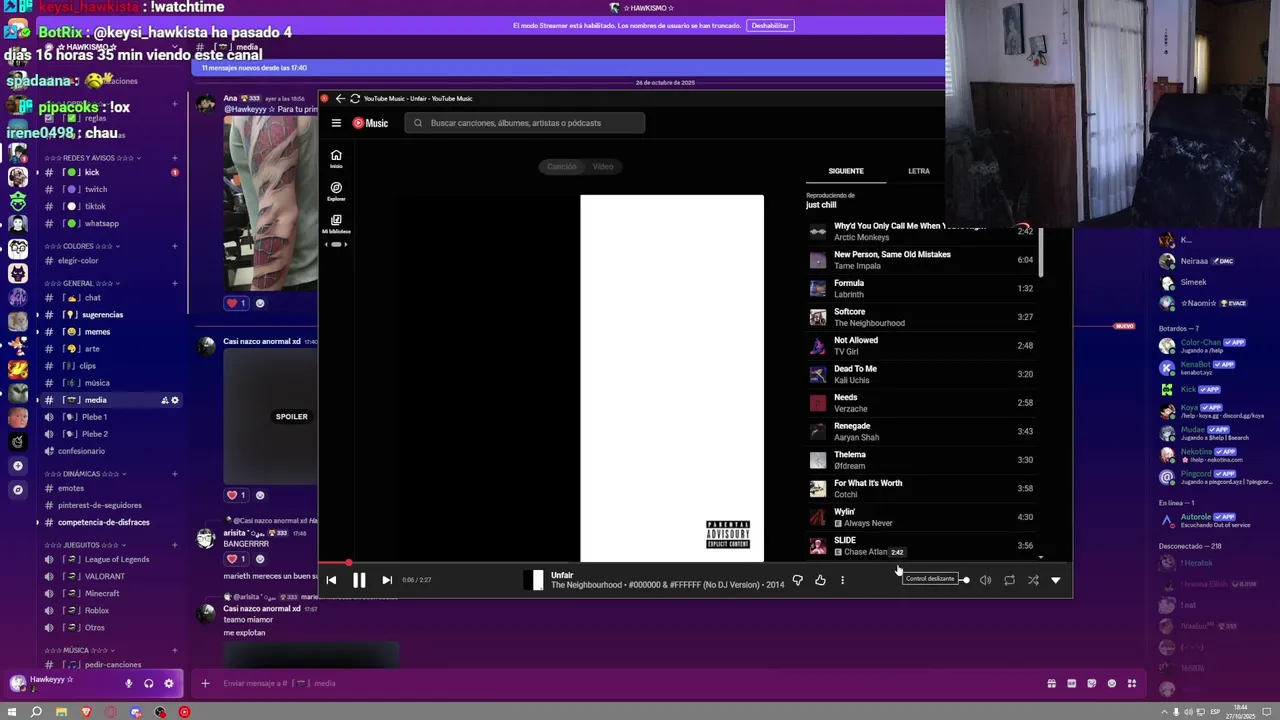Play Formula by Labrinth from queue
This screenshot has height=720, width=1280.
click(920, 289)
